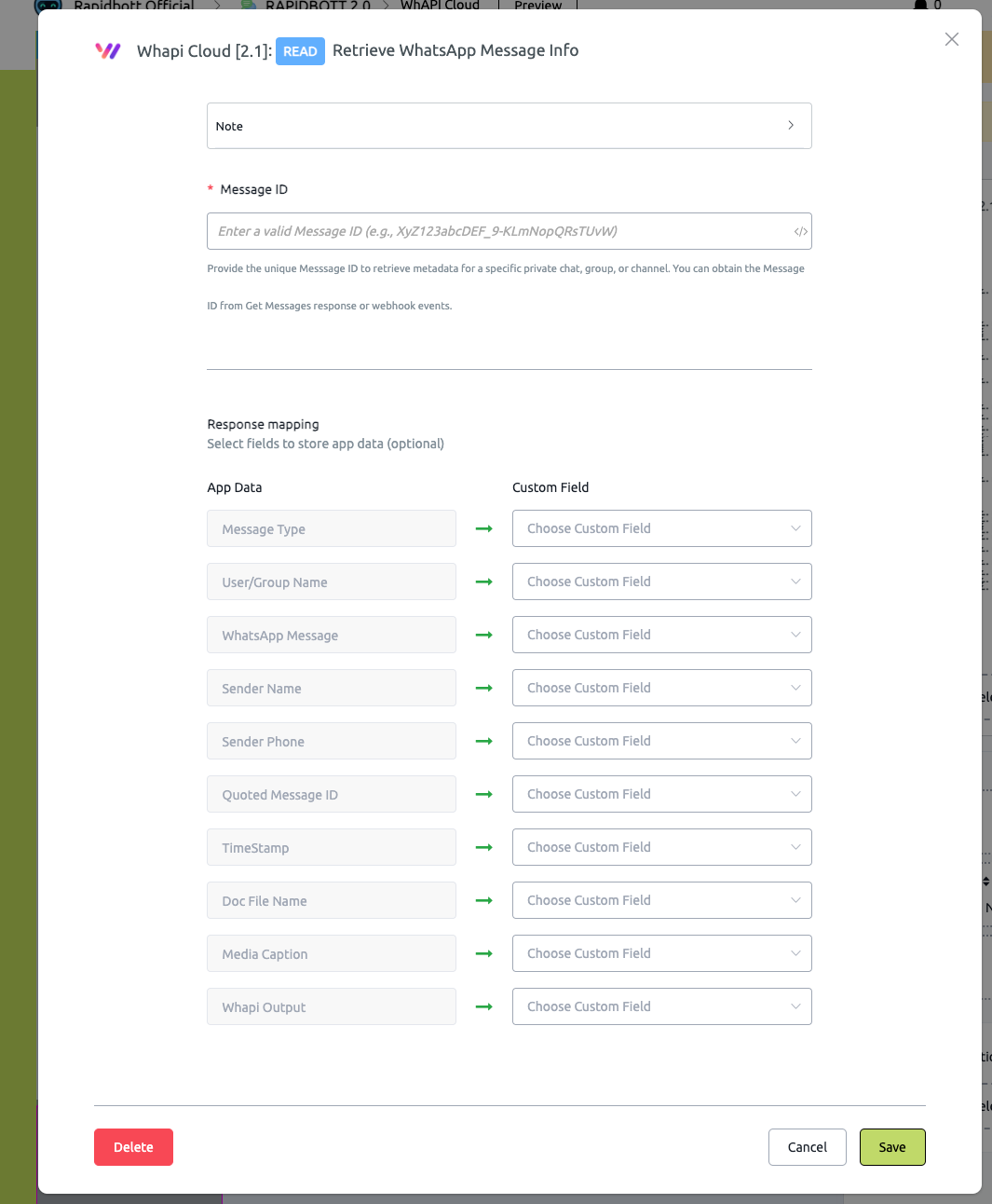Open the Sender Phone custom field dropdown
992x1204 pixels.
(661, 741)
